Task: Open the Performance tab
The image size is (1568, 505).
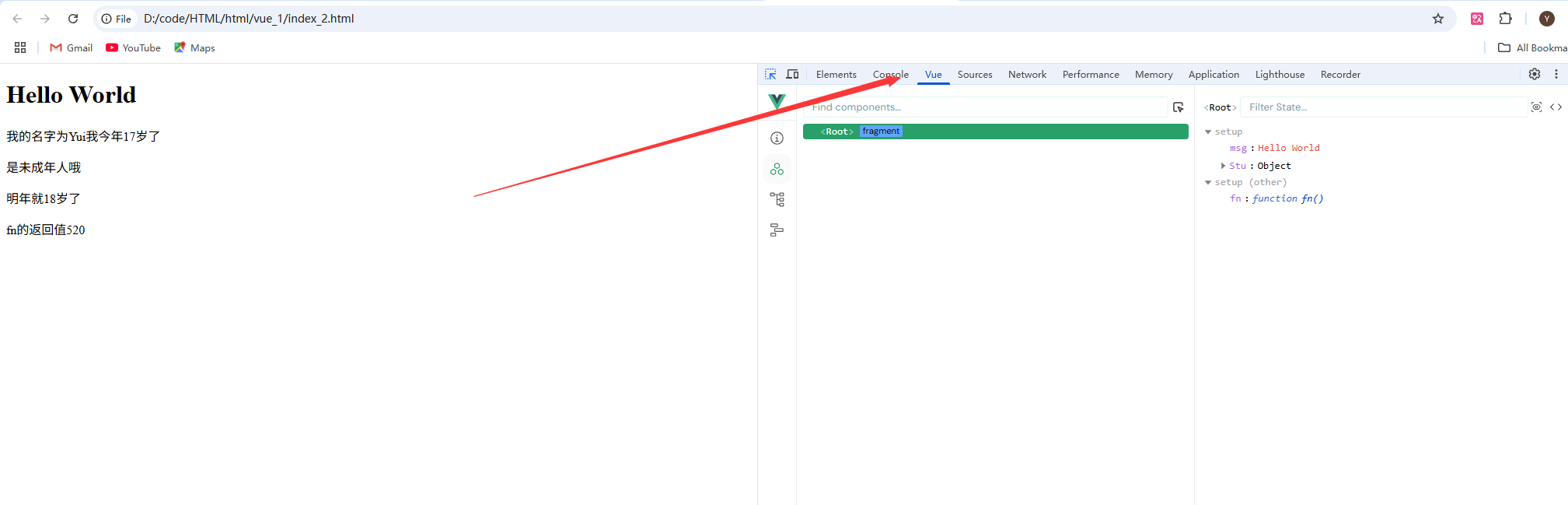Action: coord(1091,75)
